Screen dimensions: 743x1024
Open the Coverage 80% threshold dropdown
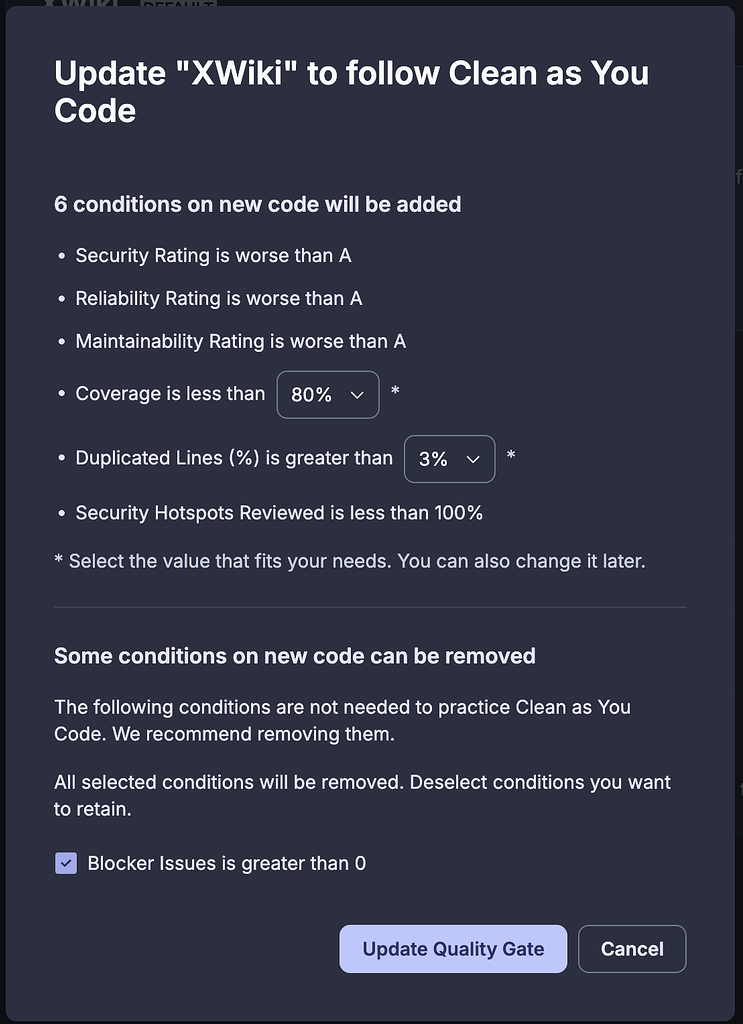pos(328,394)
